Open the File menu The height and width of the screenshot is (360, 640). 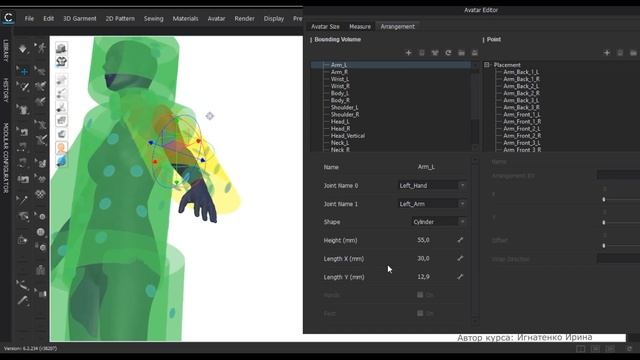[x=29, y=18]
